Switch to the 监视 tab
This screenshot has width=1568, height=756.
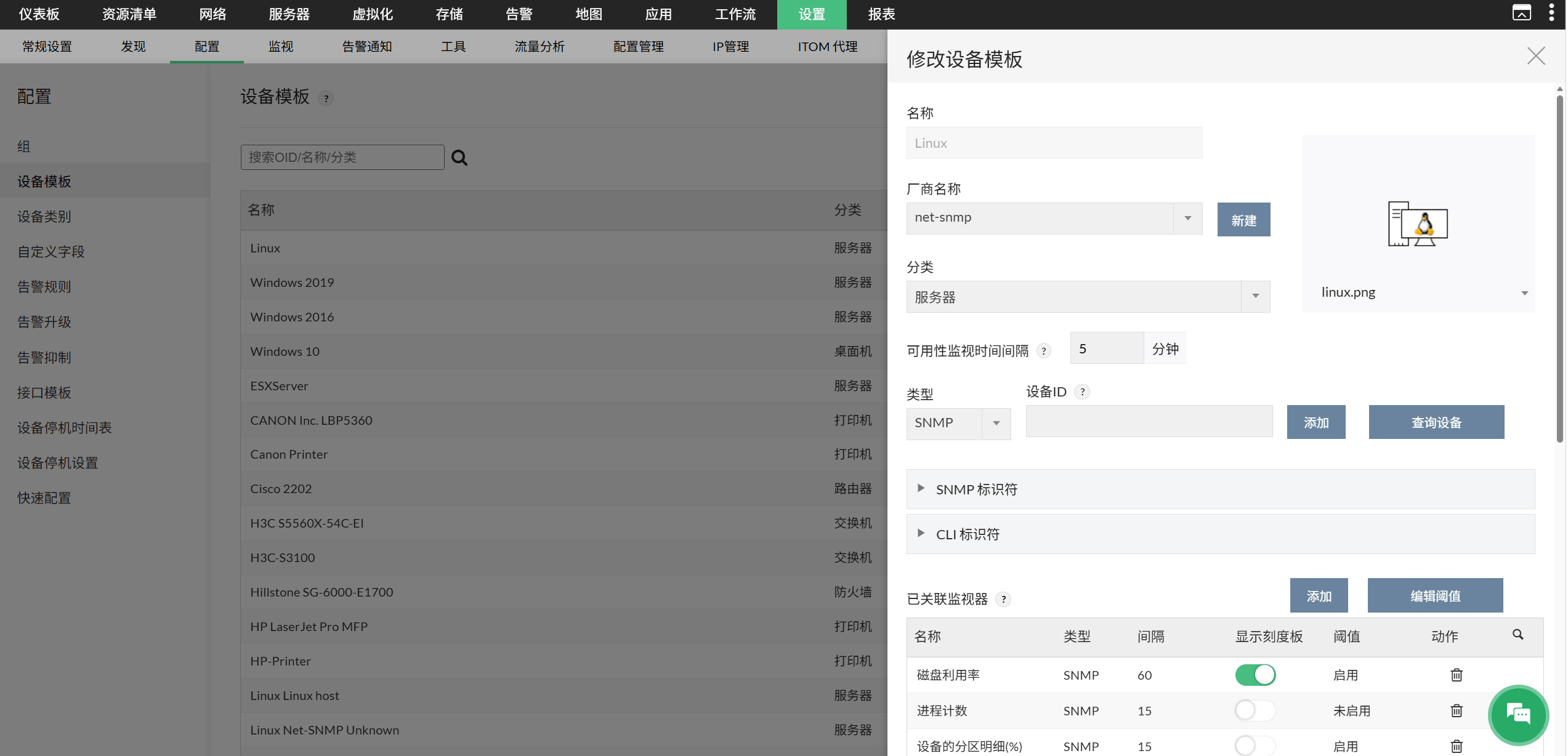tap(281, 46)
